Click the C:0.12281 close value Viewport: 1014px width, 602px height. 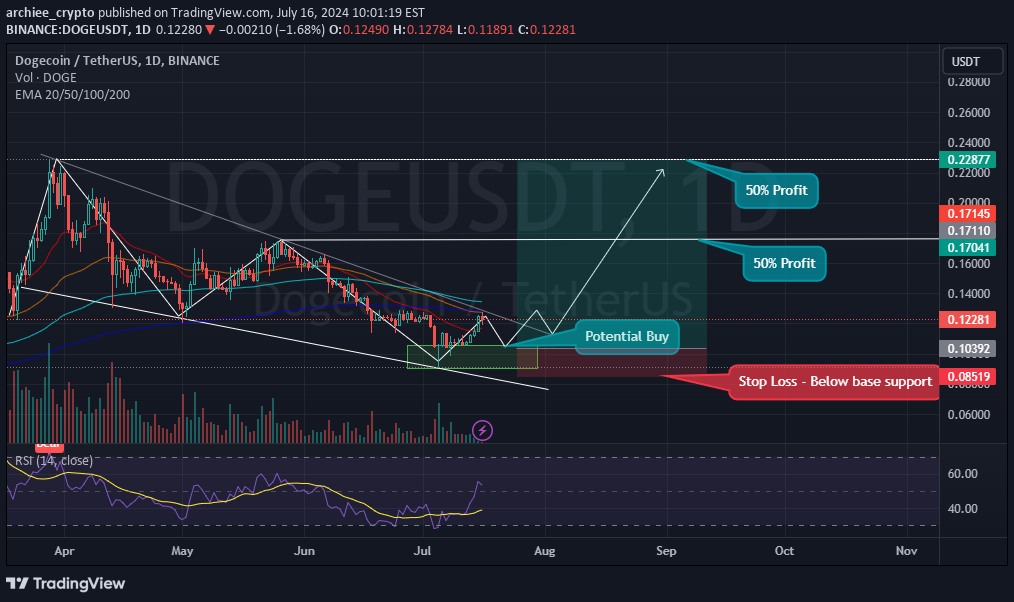click(546, 30)
